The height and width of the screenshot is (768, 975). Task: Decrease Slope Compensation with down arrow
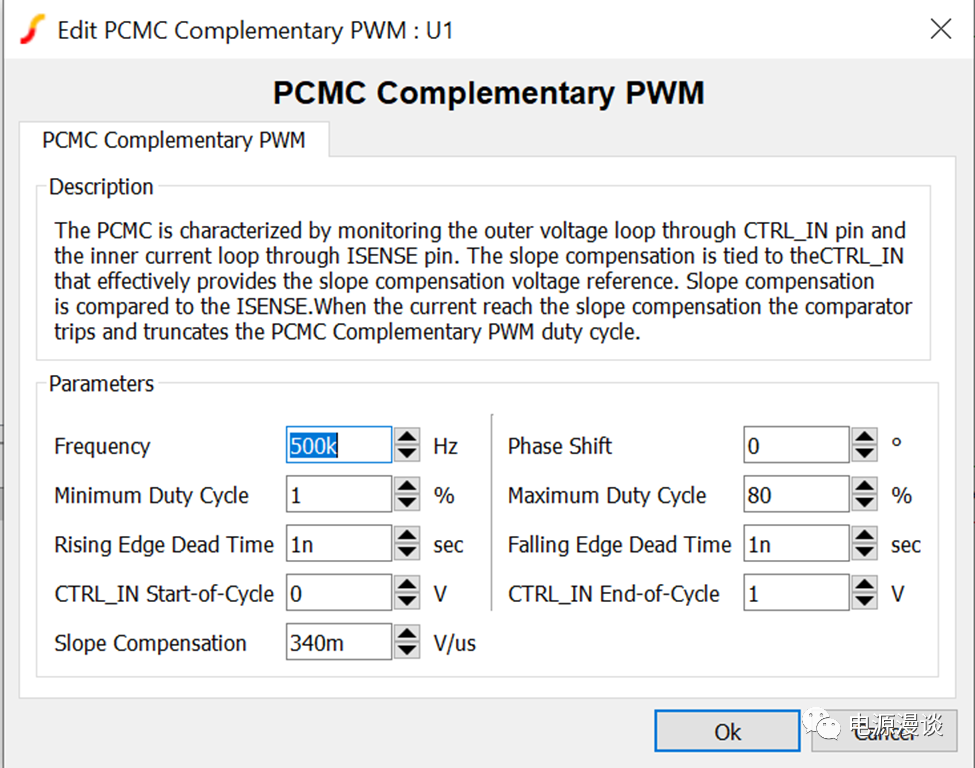point(407,651)
